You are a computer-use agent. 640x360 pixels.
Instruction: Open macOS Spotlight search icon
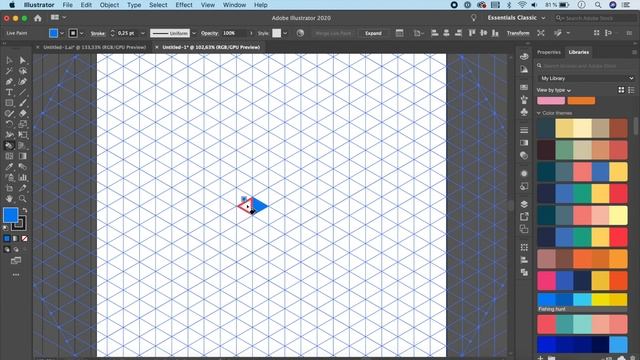(x=598, y=5)
